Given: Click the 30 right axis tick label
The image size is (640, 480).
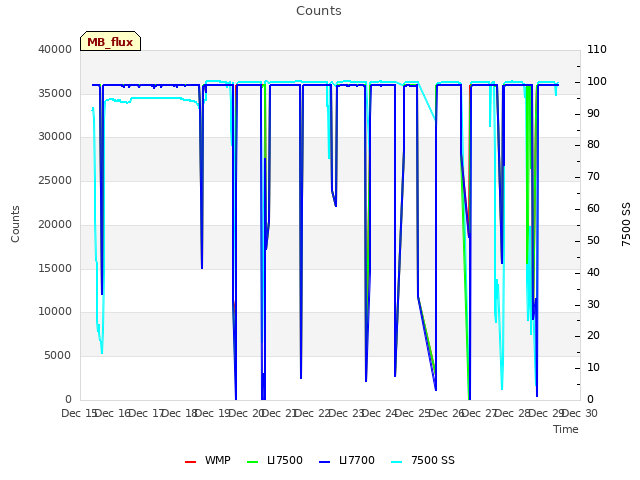Looking at the screenshot, I should (x=593, y=304).
